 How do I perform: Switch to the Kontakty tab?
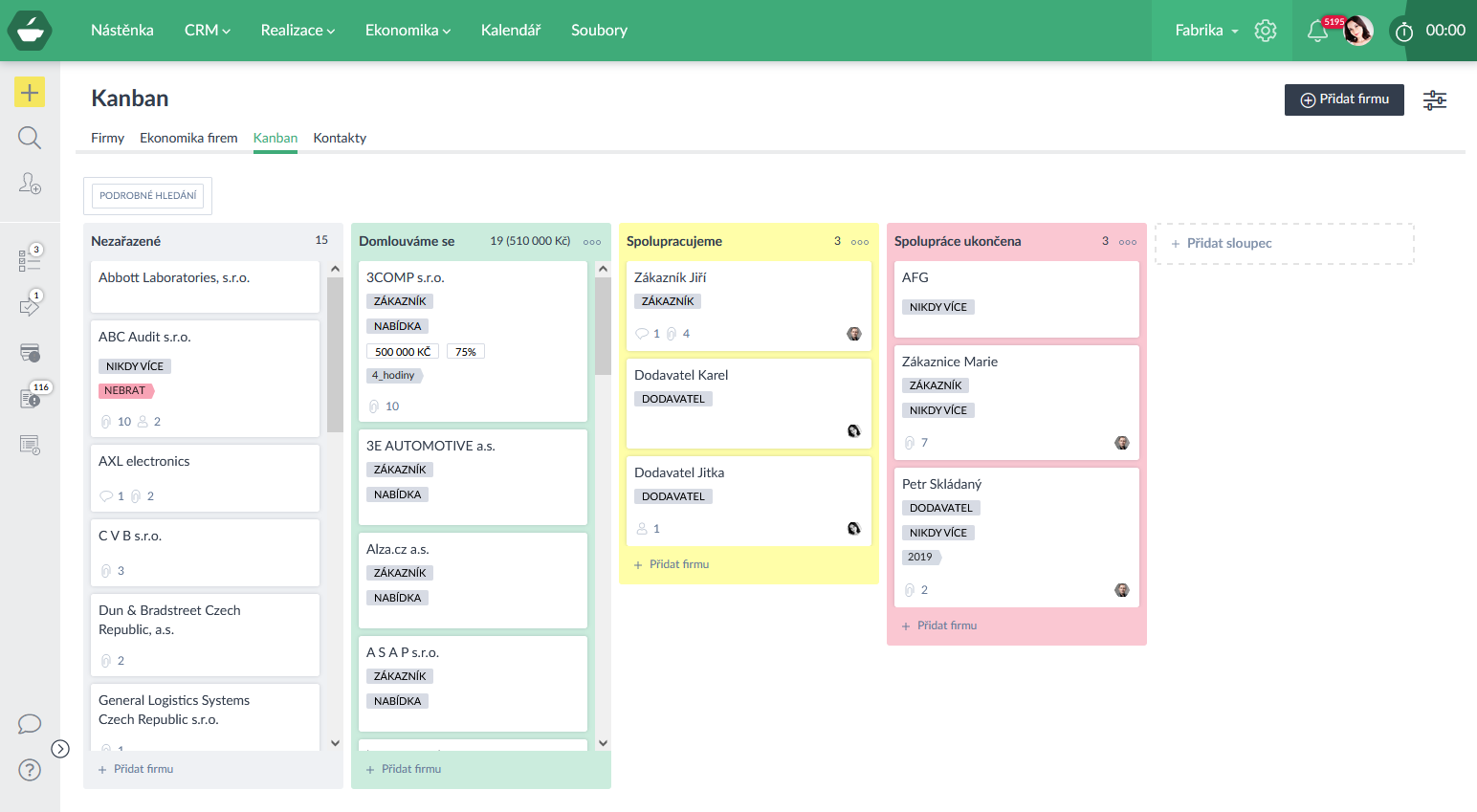[340, 138]
